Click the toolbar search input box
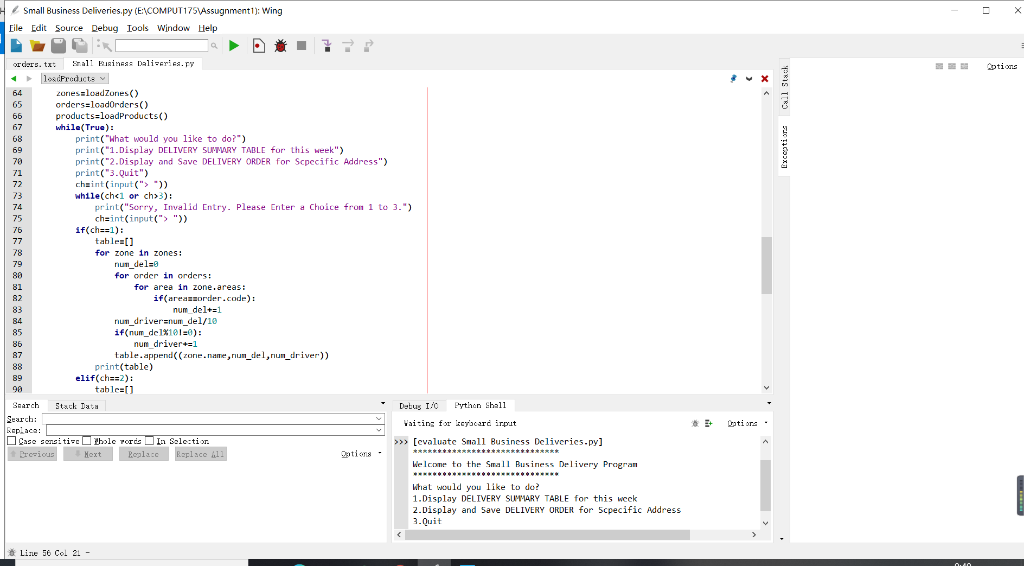The height and width of the screenshot is (566, 1024). pos(162,46)
